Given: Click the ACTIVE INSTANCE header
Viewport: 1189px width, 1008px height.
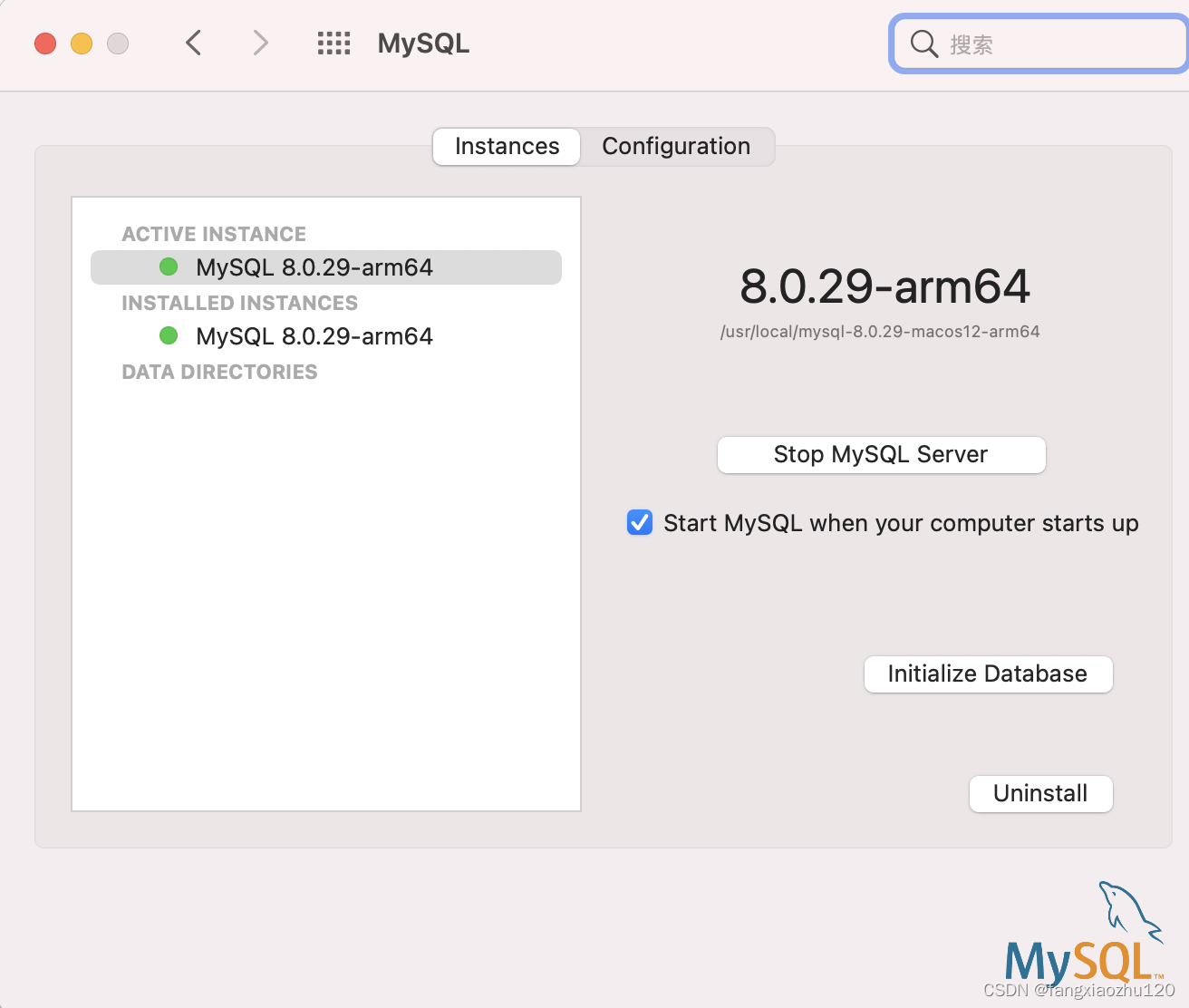Looking at the screenshot, I should (x=214, y=234).
